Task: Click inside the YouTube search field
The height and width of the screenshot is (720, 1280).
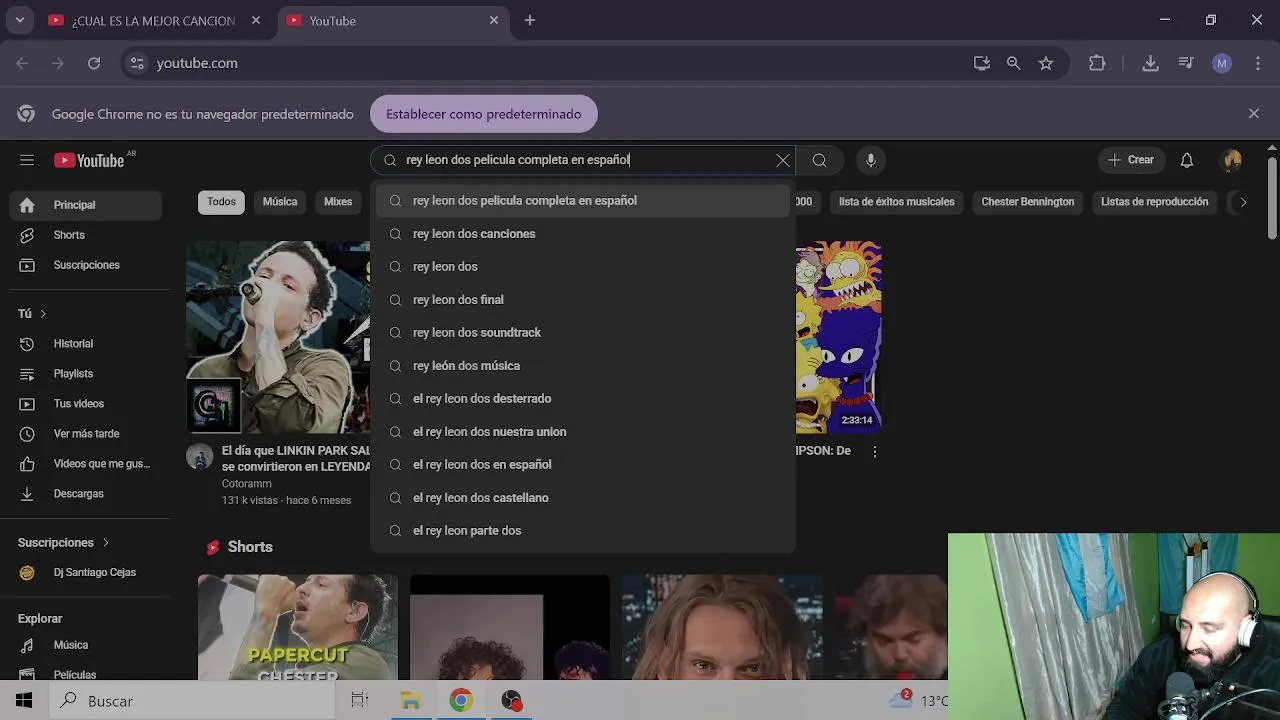Action: 585,160
